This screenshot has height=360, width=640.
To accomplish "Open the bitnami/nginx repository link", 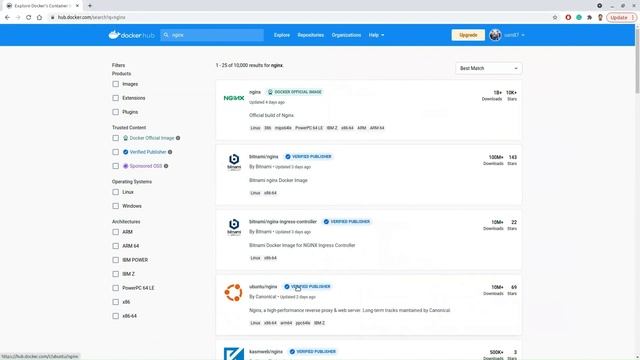I will point(264,157).
